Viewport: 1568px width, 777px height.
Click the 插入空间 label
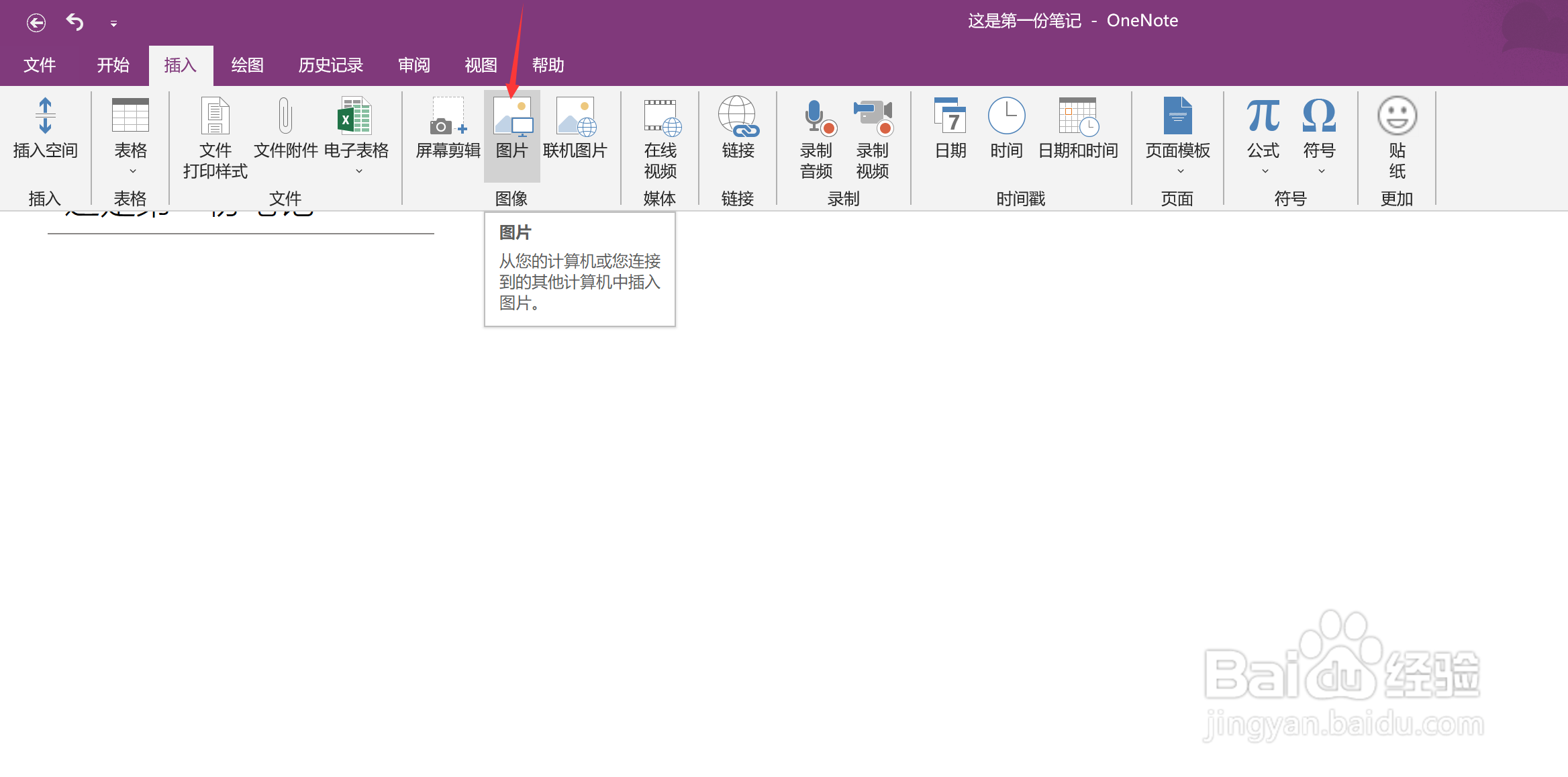pyautogui.click(x=46, y=150)
